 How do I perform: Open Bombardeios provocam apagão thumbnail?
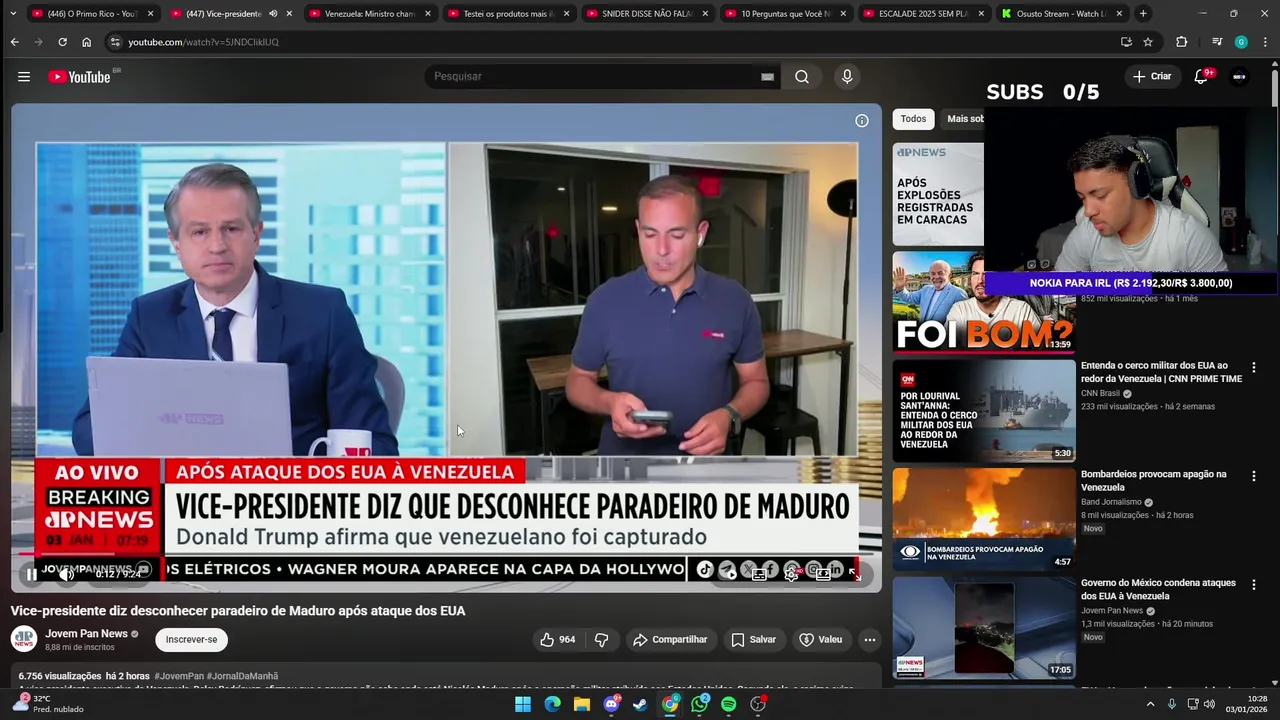click(x=984, y=520)
